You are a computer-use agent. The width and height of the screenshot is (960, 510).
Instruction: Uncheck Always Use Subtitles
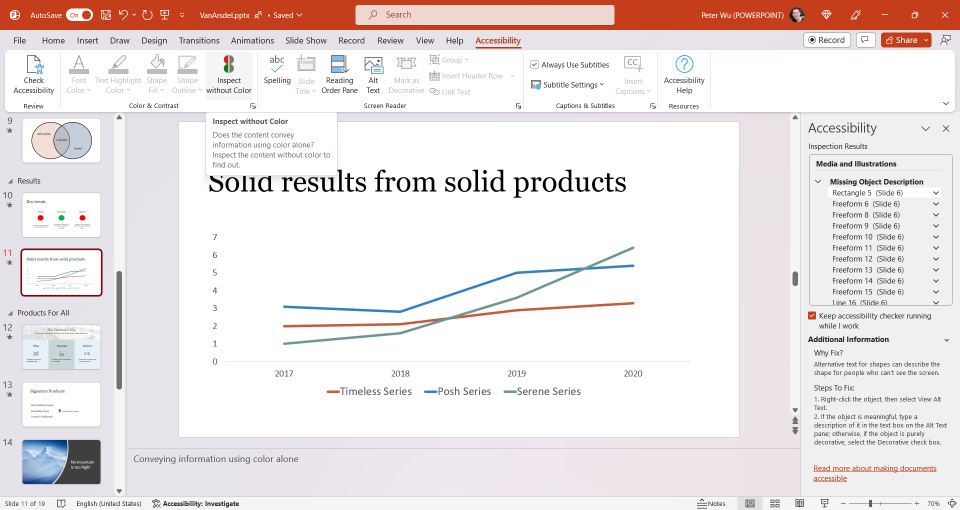[x=534, y=64]
